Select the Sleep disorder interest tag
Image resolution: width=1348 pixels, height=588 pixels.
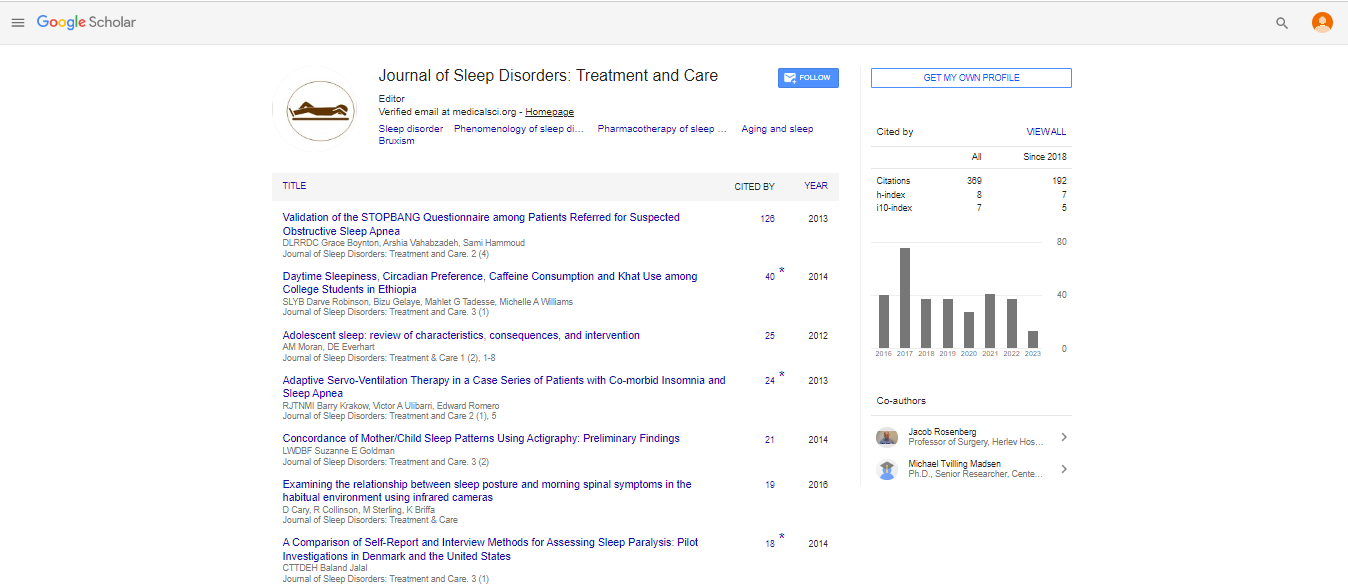pyautogui.click(x=411, y=129)
